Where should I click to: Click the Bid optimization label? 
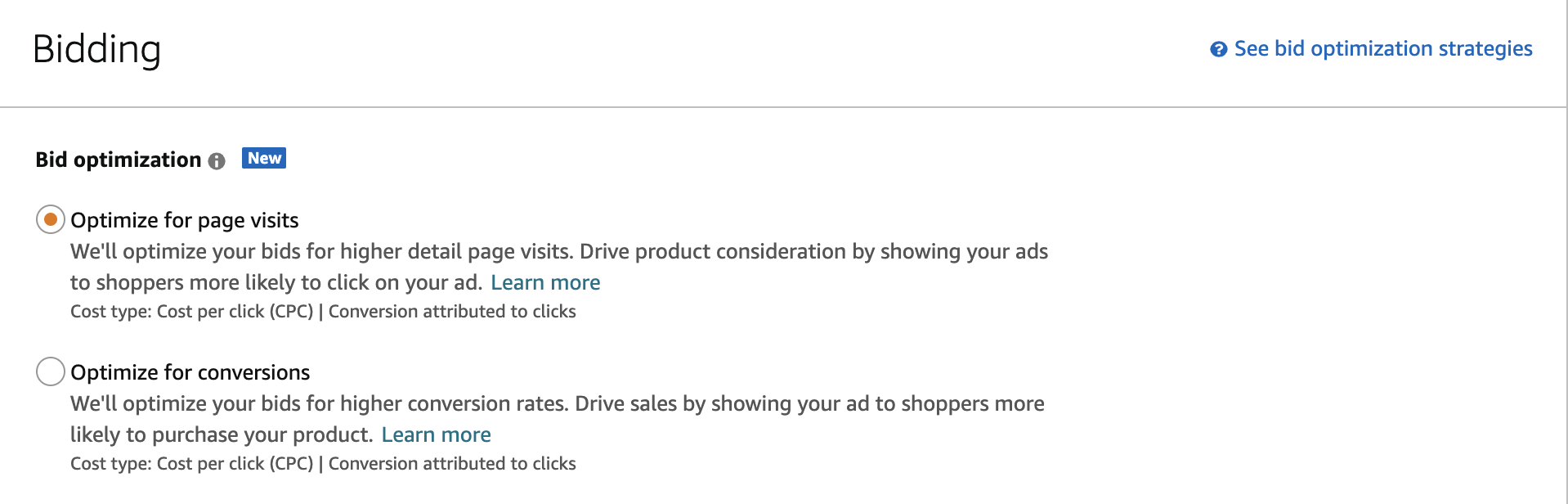tap(119, 160)
